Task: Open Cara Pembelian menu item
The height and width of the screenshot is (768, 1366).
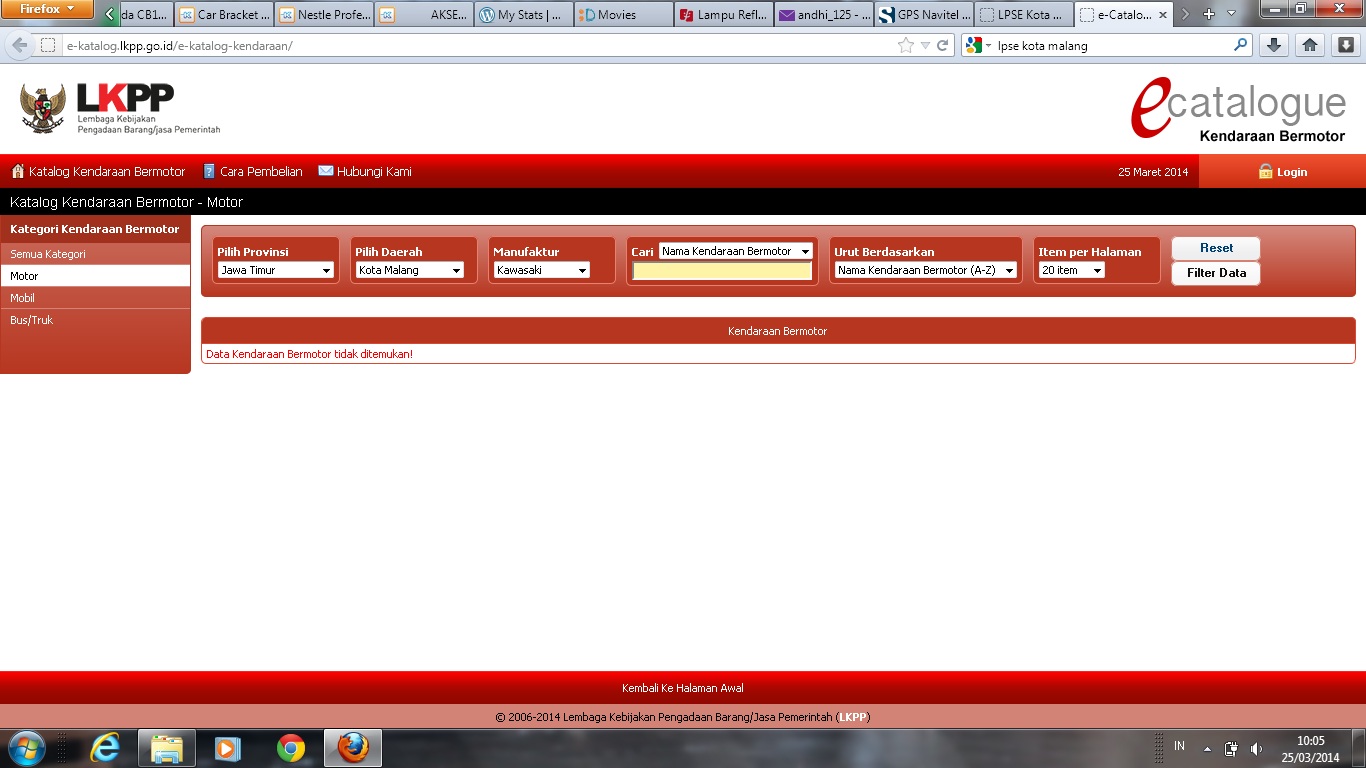Action: coord(252,172)
